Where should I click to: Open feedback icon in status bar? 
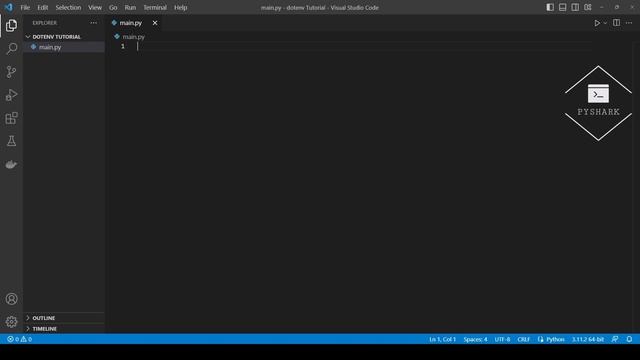pos(615,339)
